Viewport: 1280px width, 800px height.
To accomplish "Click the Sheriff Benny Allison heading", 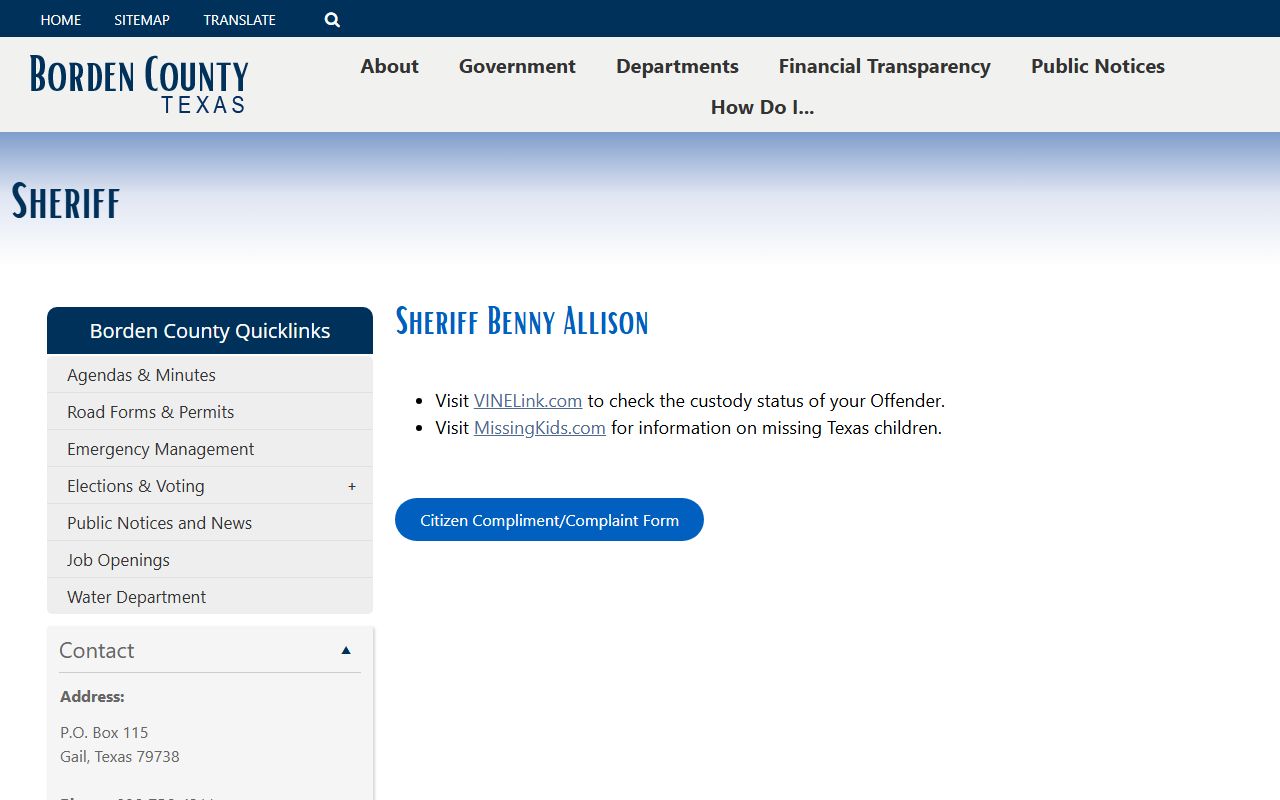I will [522, 322].
